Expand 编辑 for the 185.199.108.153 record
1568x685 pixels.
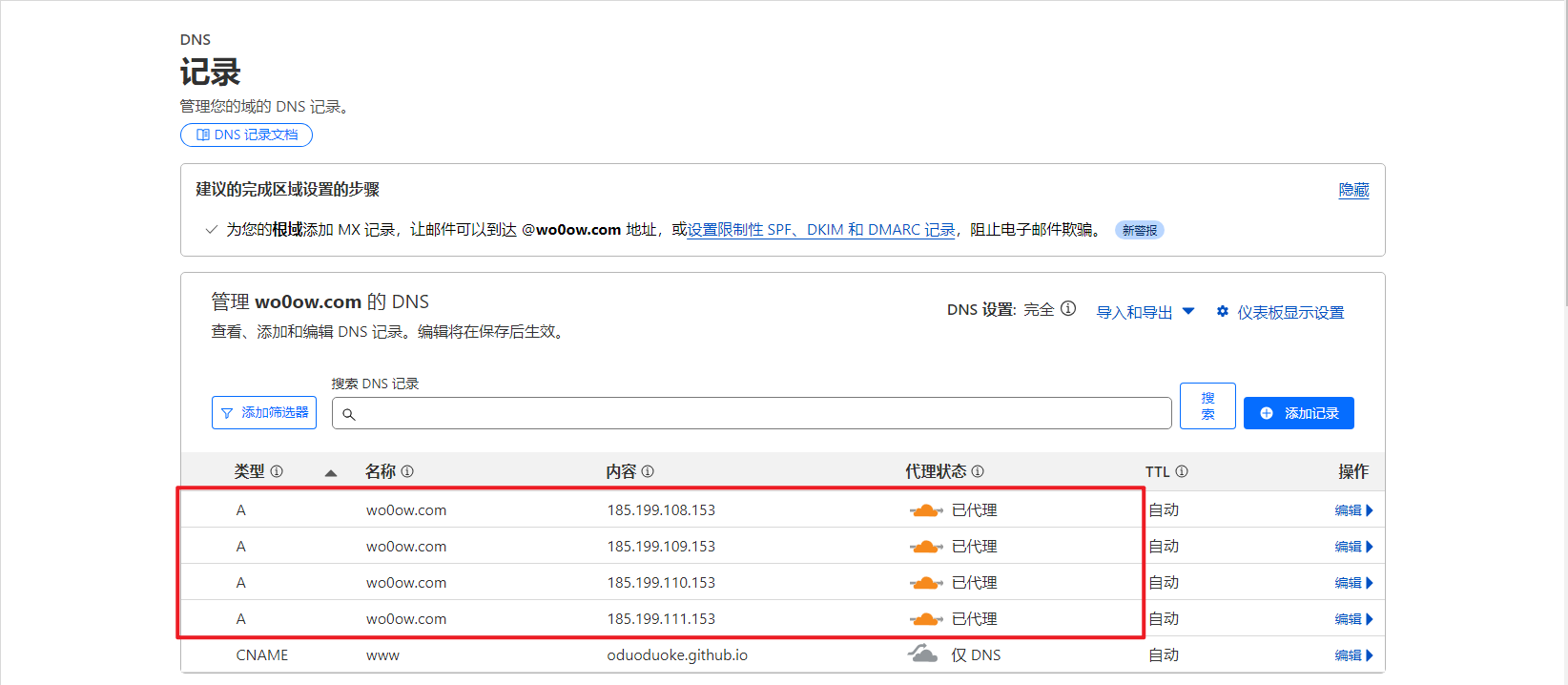[x=1352, y=510]
